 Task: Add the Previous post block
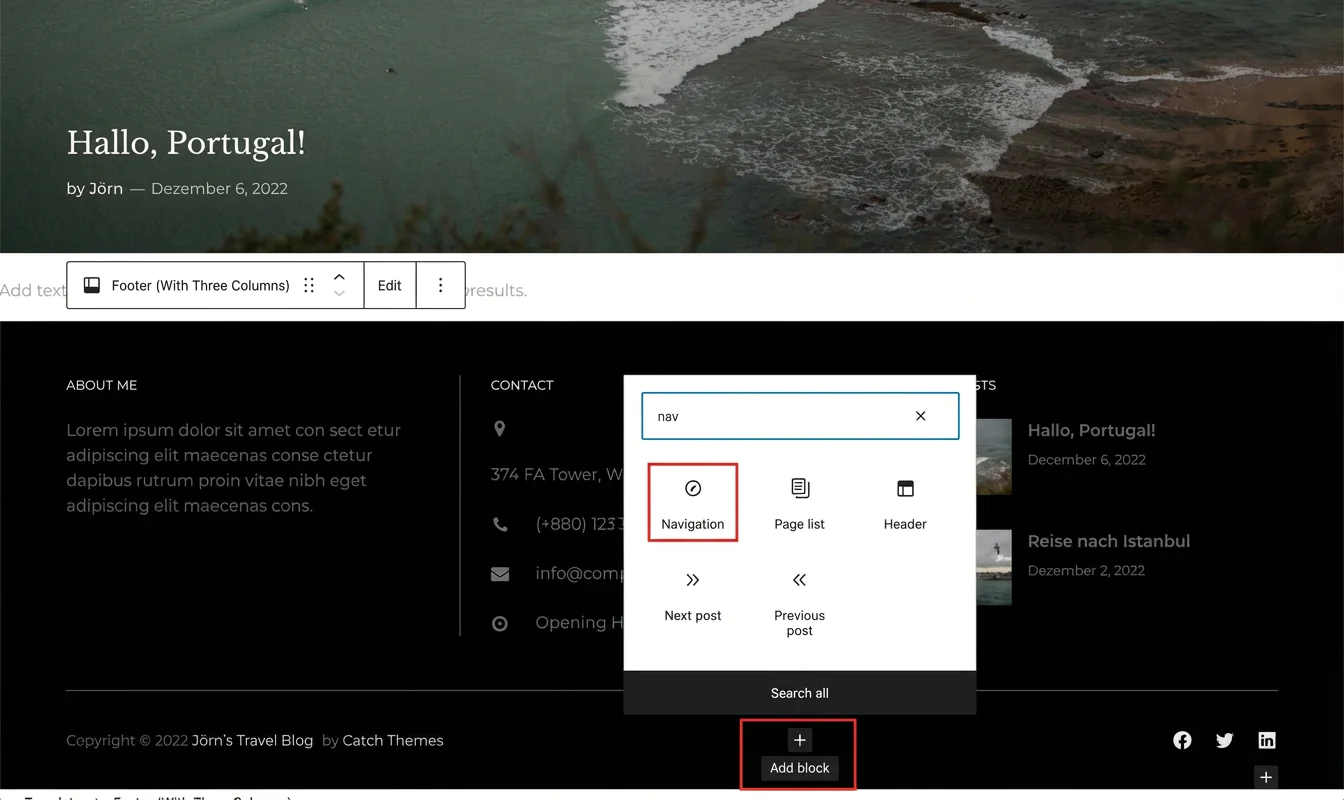pyautogui.click(x=799, y=603)
